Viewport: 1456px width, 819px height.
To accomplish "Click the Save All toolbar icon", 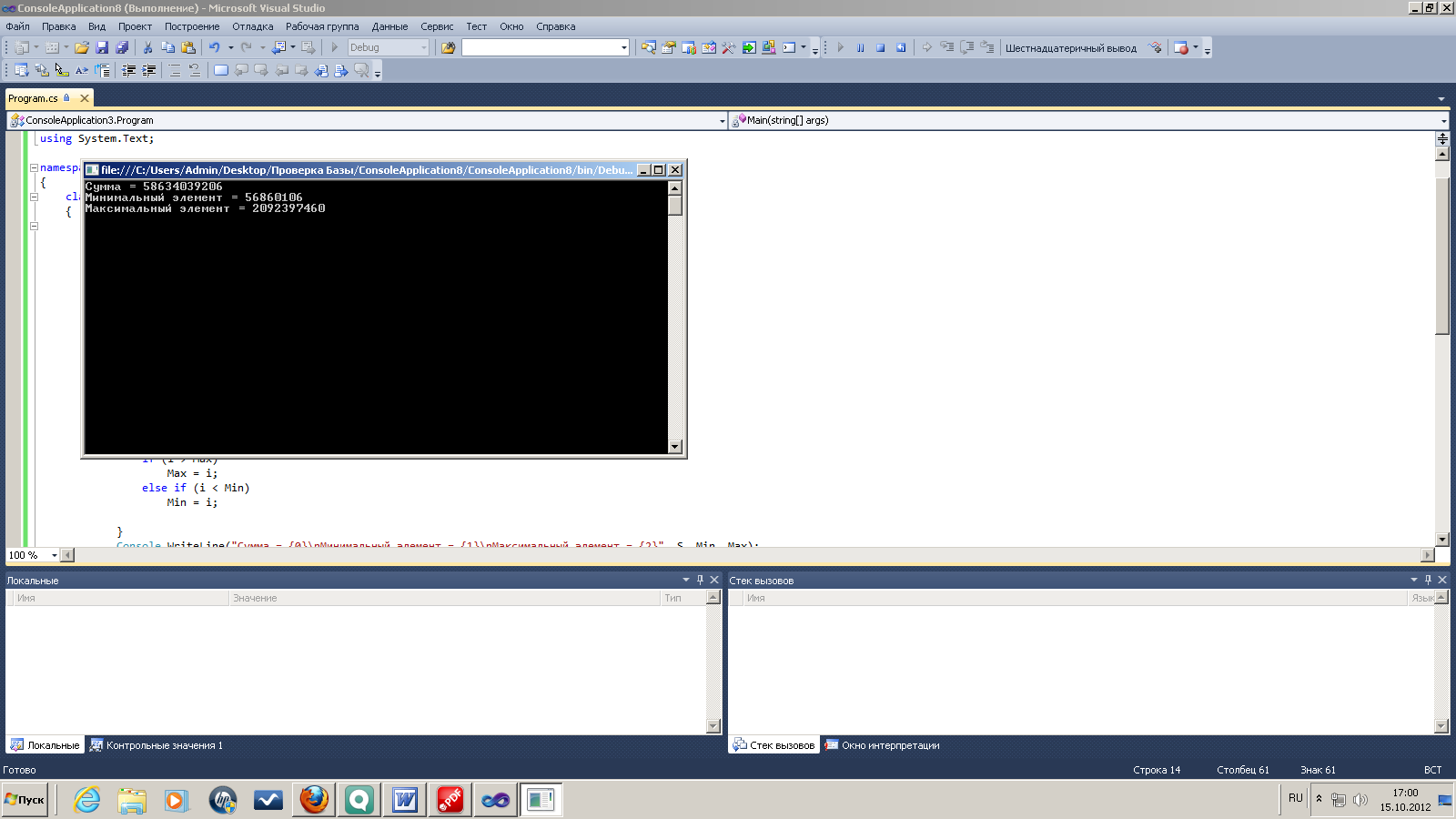I will pyautogui.click(x=122, y=47).
